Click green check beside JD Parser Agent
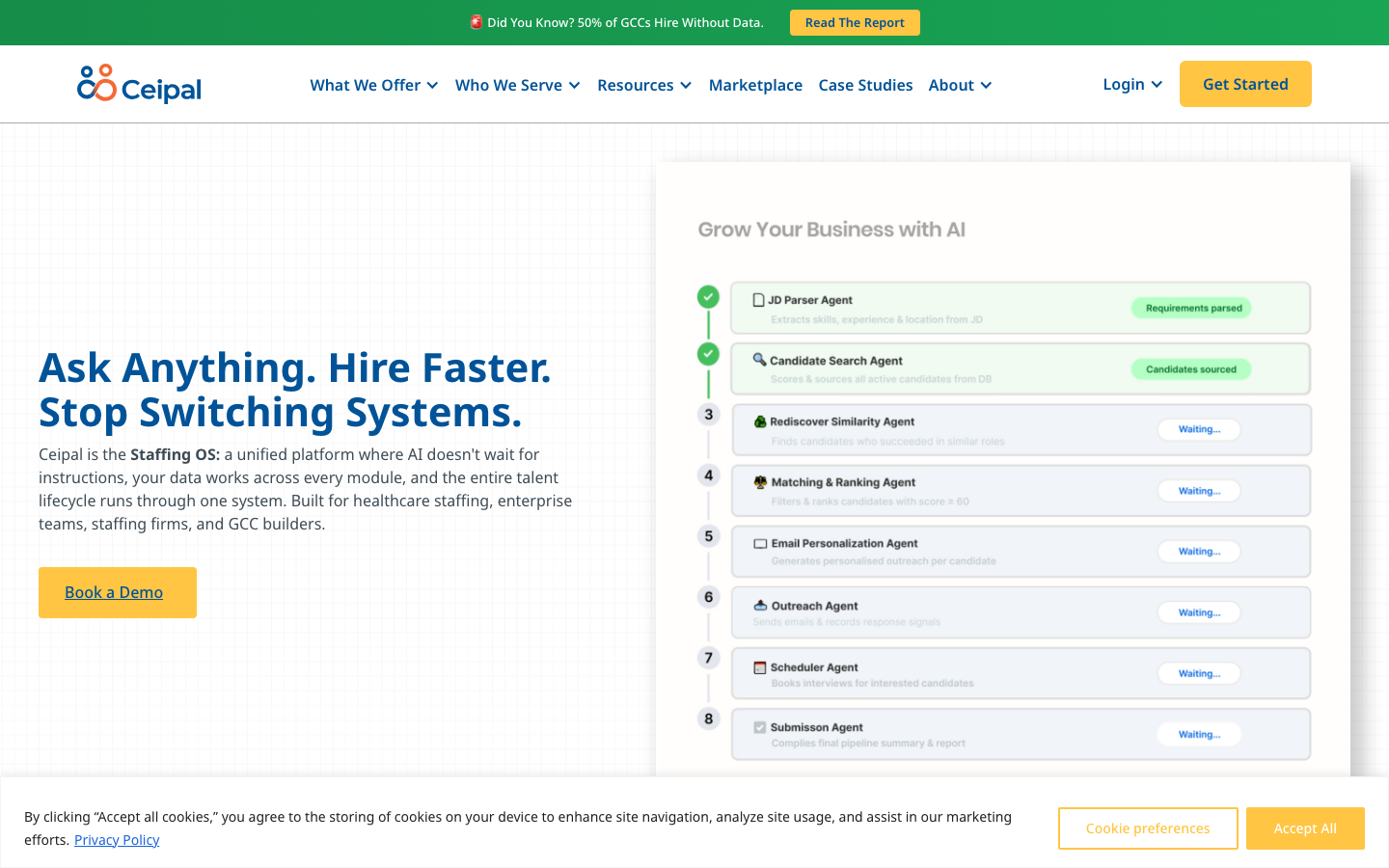The width and height of the screenshot is (1389, 868). (708, 296)
